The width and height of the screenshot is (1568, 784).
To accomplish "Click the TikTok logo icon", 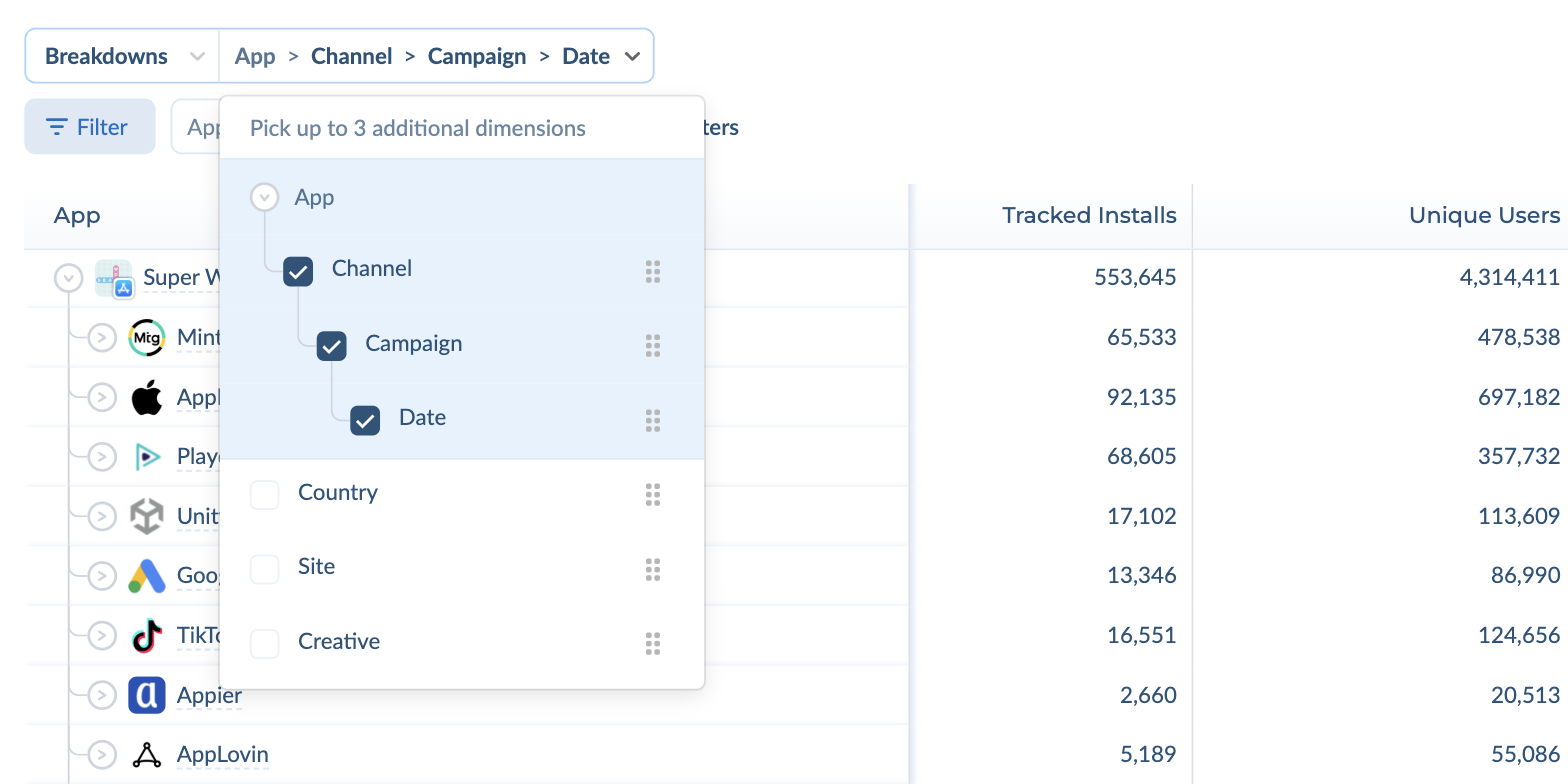I will (x=147, y=635).
